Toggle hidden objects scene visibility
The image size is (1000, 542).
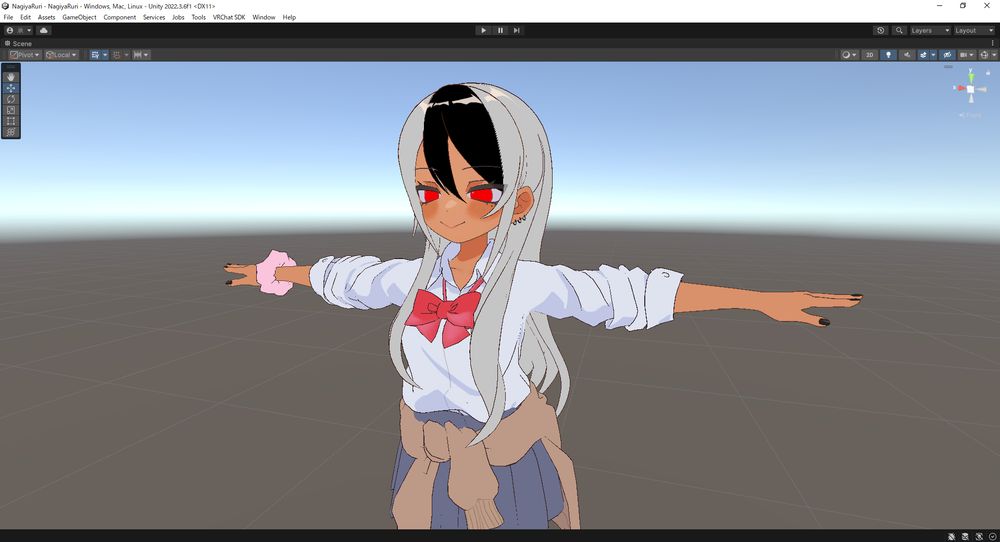click(947, 55)
